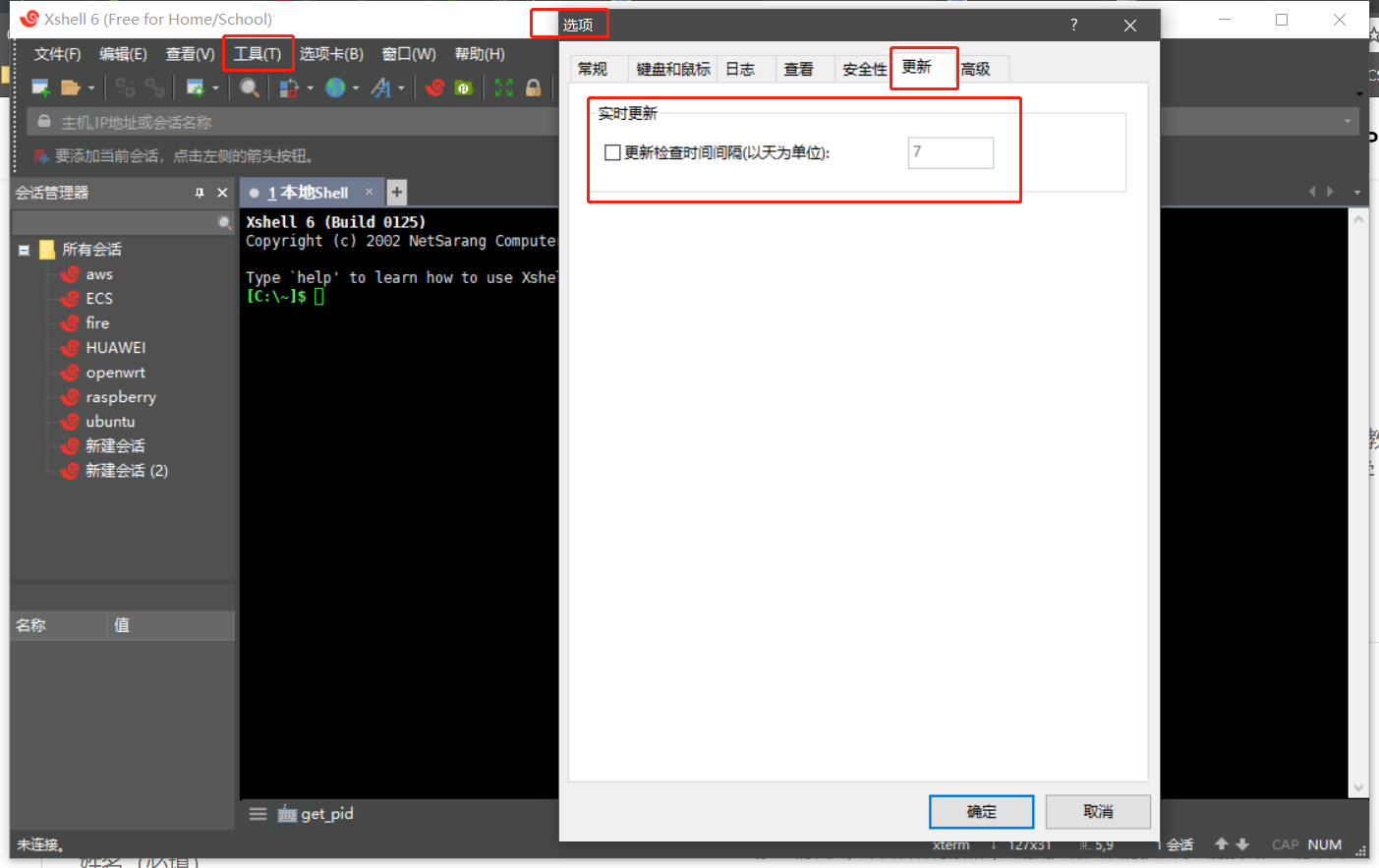The width and height of the screenshot is (1379, 868).
Task: Open the tab list dropdown arrow
Action: pos(1357,192)
